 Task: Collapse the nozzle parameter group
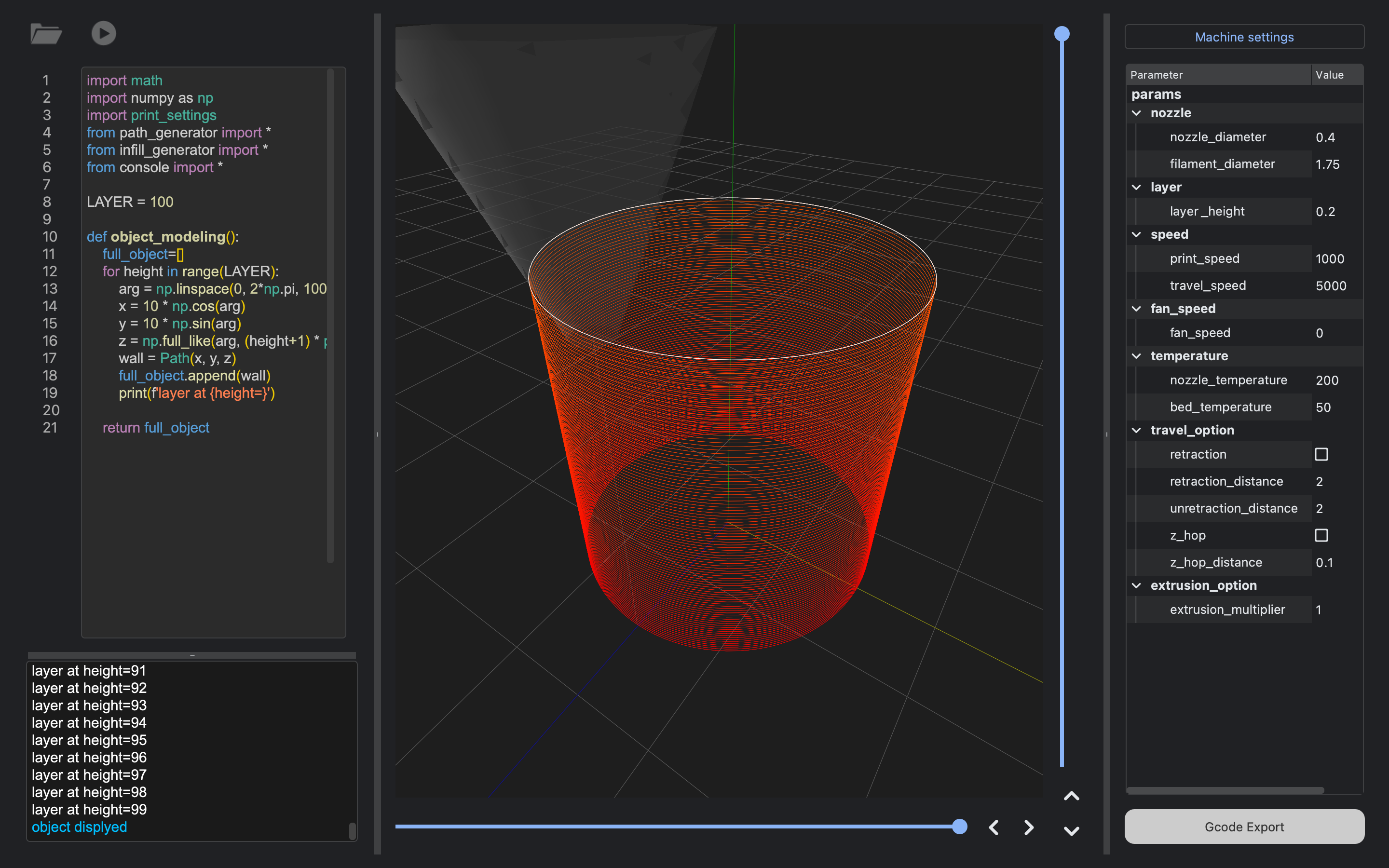click(x=1136, y=113)
